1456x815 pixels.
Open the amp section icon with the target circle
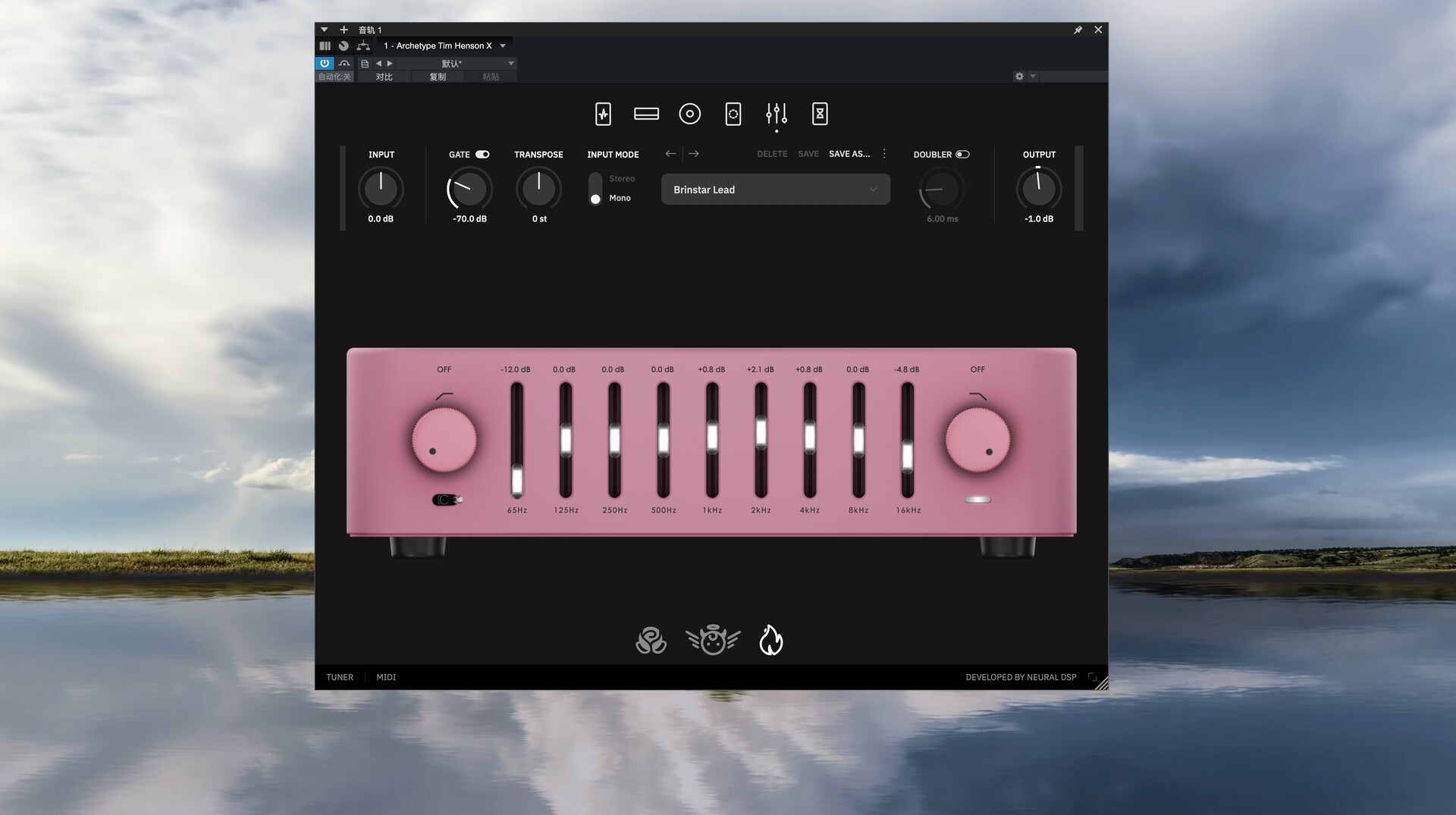[689, 114]
